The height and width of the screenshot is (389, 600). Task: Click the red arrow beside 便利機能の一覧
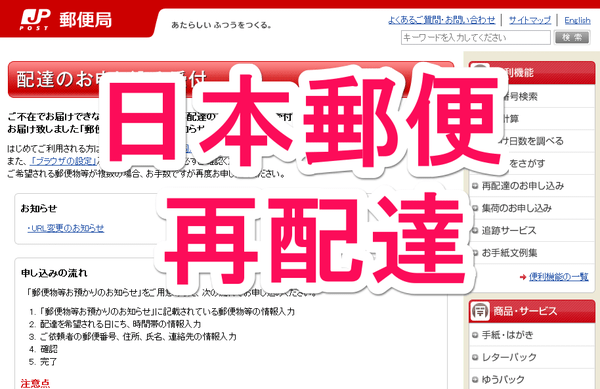click(523, 277)
